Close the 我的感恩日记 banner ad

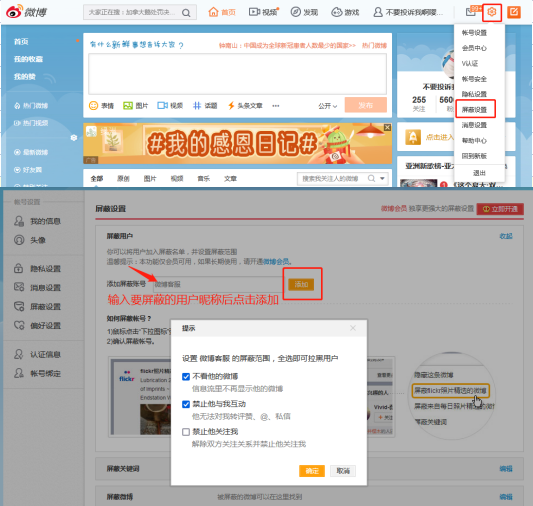(387, 127)
